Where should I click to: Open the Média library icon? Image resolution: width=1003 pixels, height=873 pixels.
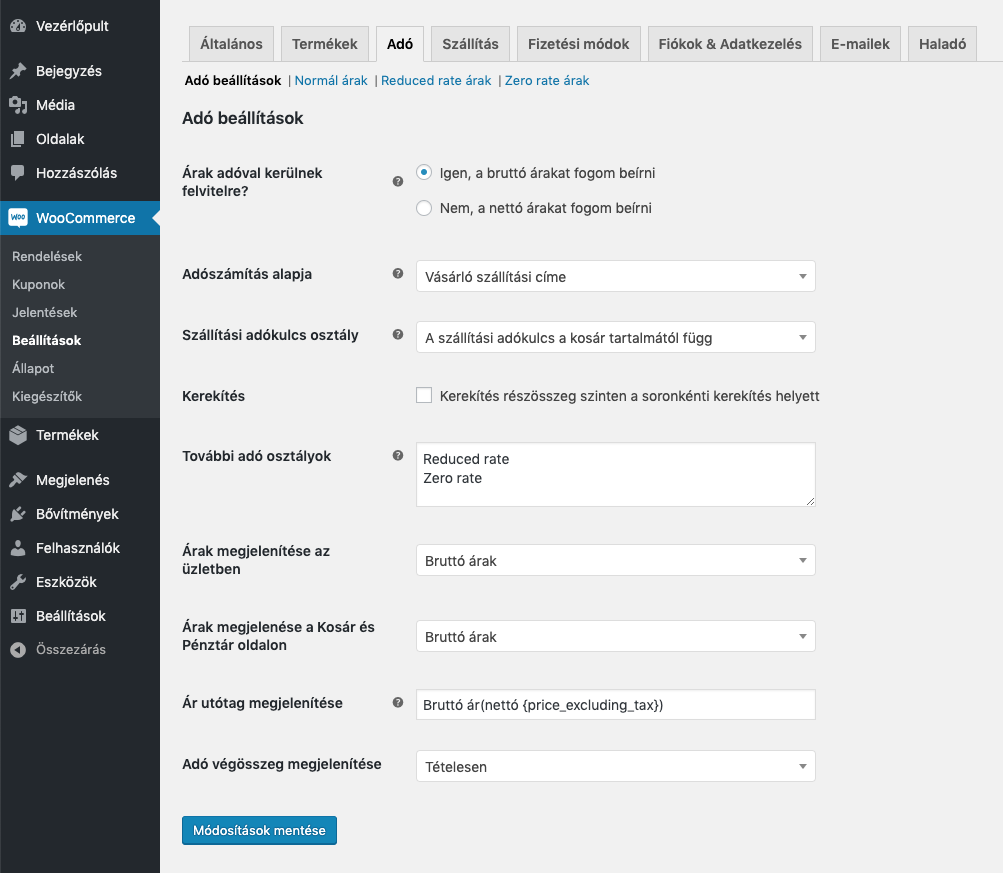click(x=16, y=104)
